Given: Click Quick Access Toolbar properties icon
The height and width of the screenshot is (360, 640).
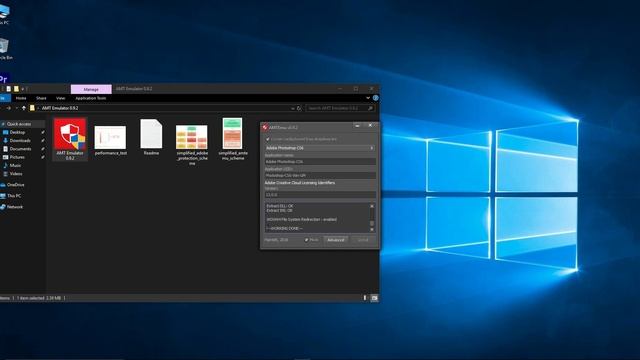Looking at the screenshot, I should 9,89.
